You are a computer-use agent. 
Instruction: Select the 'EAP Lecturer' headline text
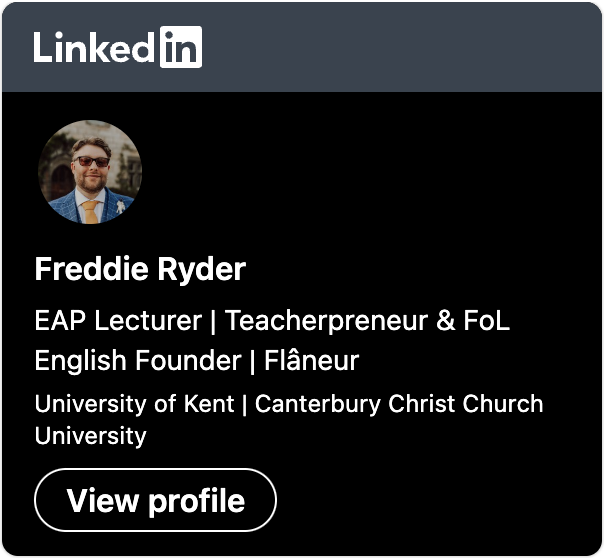point(118,320)
